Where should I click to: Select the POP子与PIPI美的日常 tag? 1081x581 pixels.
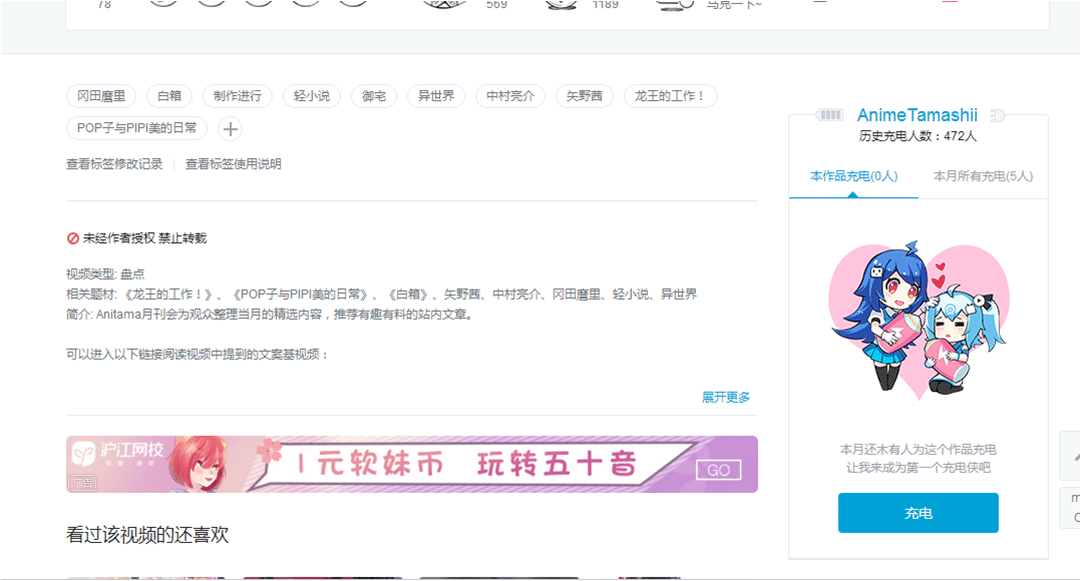137,128
